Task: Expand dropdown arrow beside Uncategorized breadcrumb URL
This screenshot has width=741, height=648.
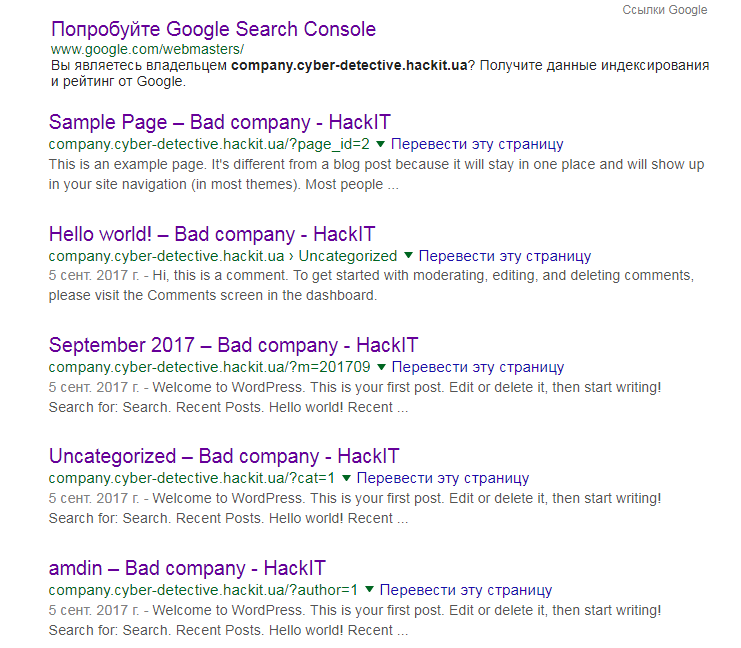Action: [408, 256]
